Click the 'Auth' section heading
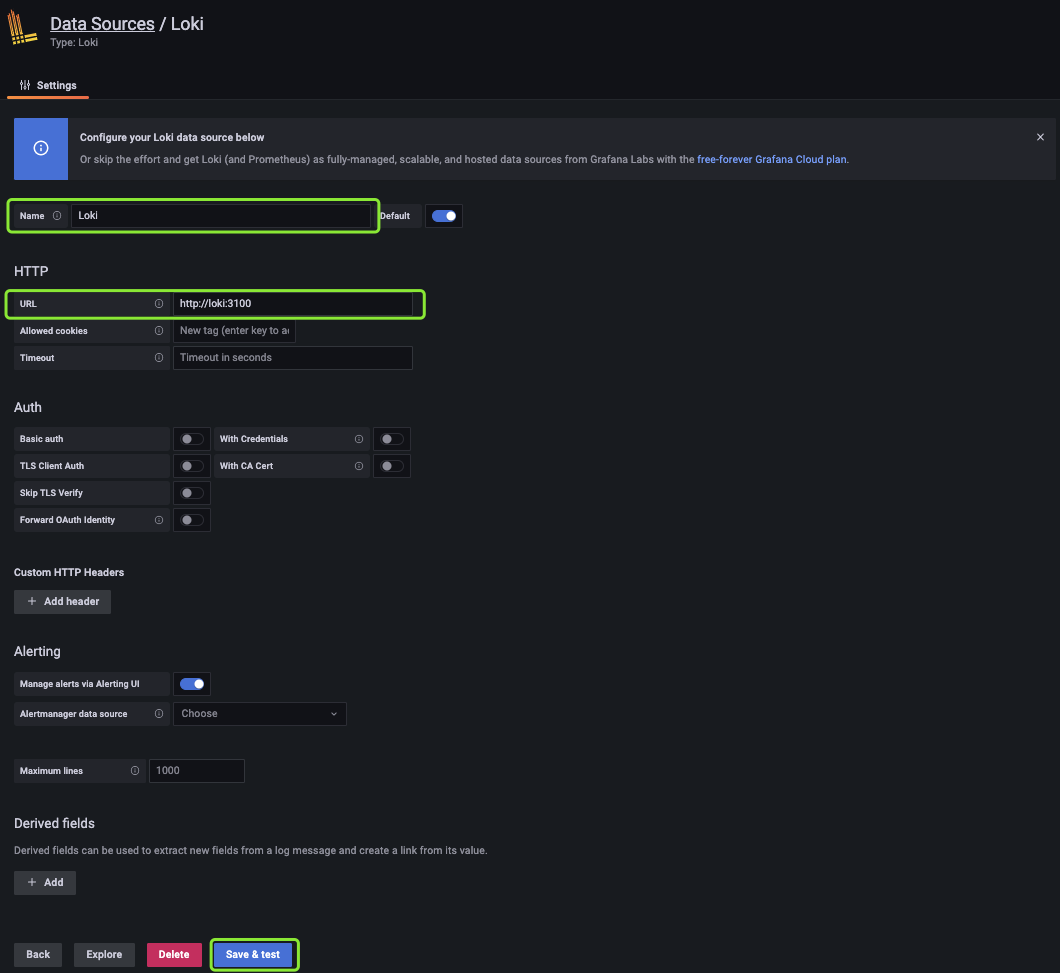1060x973 pixels. click(28, 407)
